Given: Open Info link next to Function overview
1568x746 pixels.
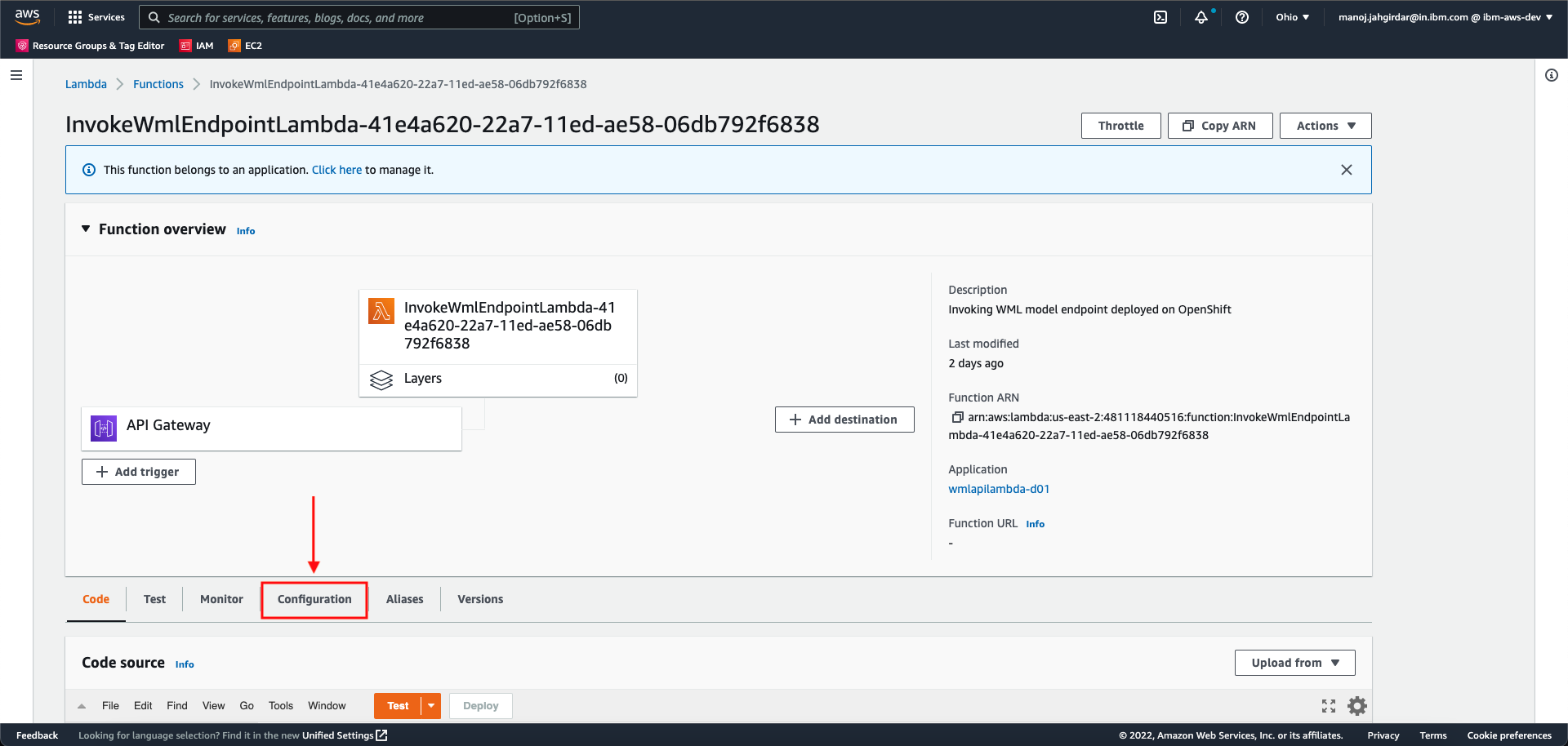Looking at the screenshot, I should (246, 231).
